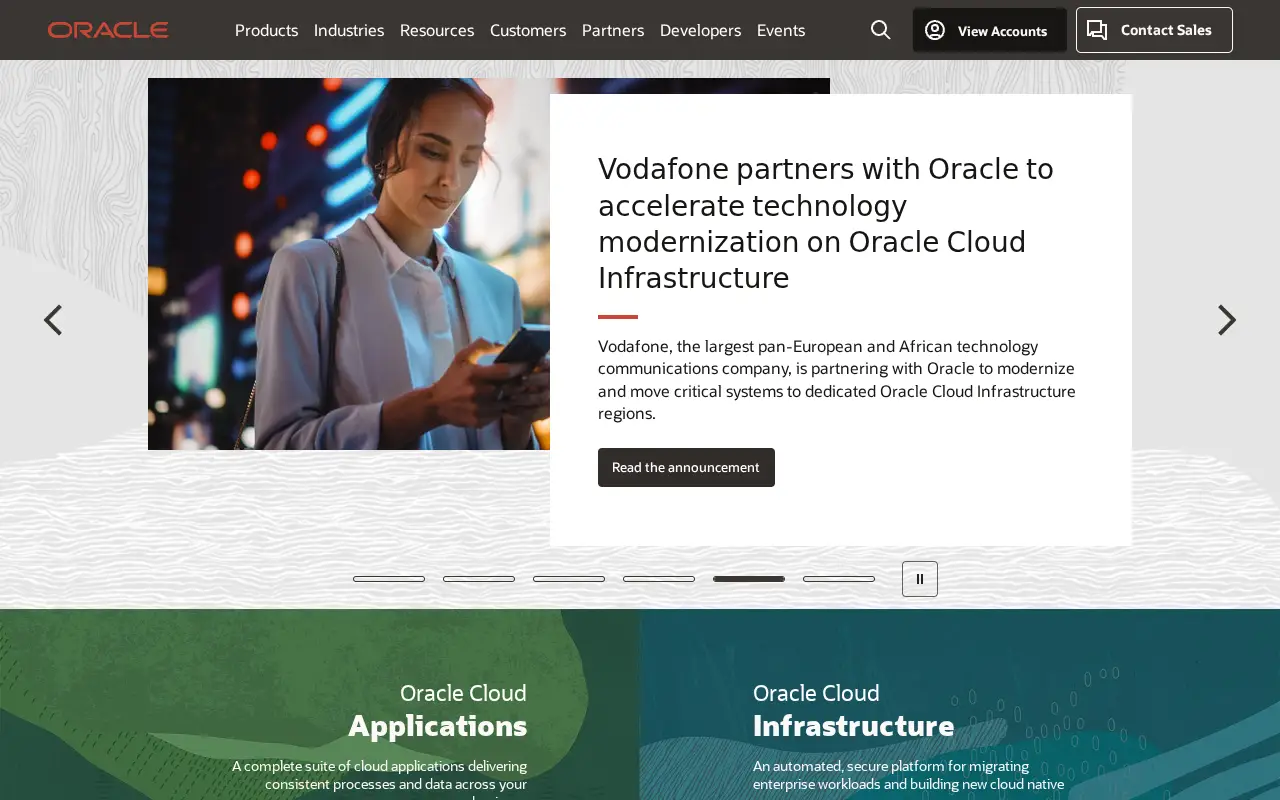Click the Vodafone description paragraph

pos(837,380)
